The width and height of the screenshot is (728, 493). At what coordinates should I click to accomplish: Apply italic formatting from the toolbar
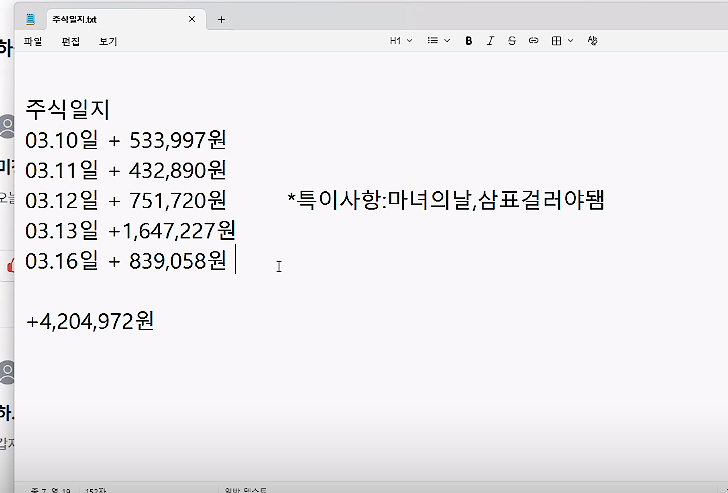490,41
